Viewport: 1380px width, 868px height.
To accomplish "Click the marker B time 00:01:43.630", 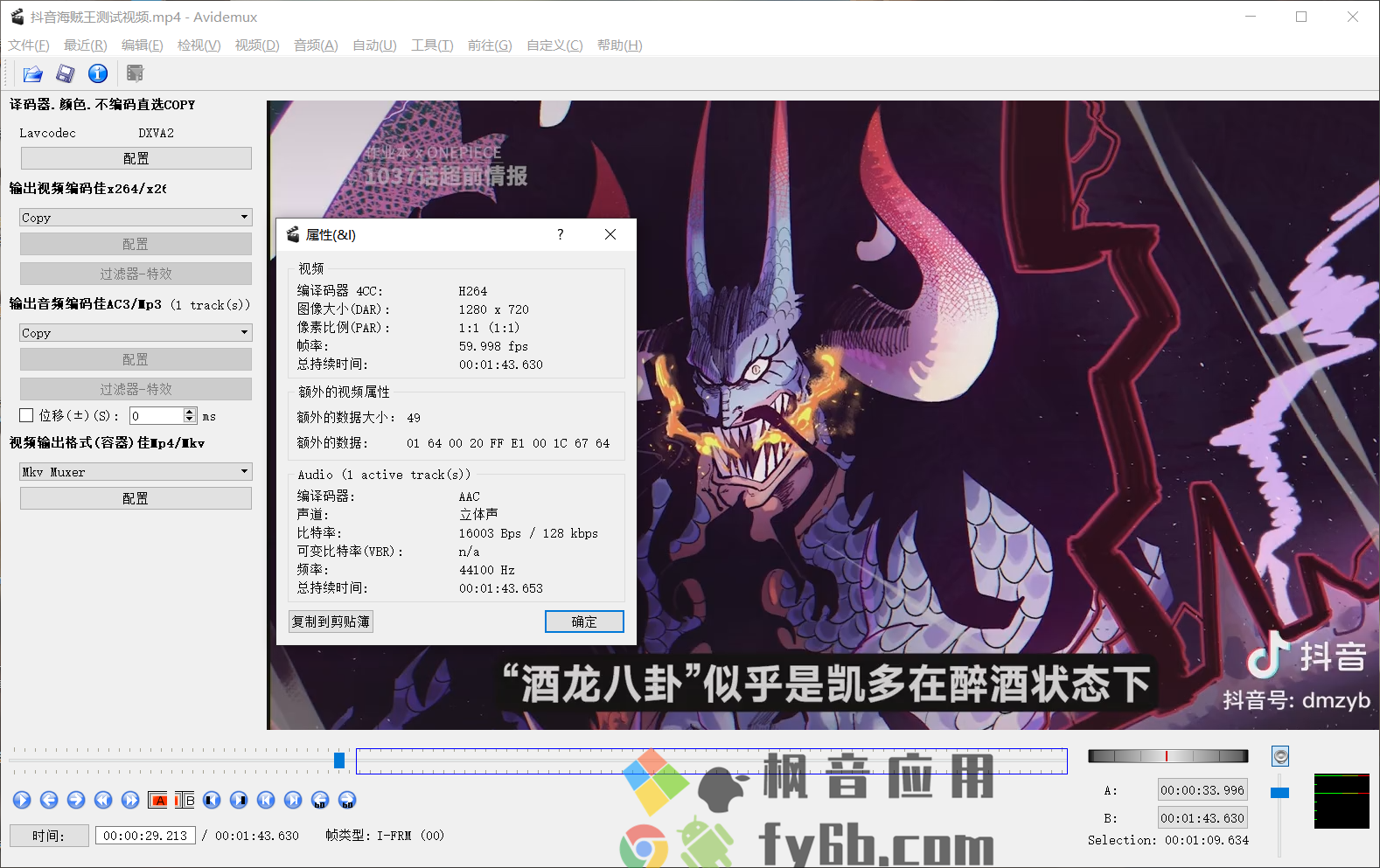I will [1202, 818].
